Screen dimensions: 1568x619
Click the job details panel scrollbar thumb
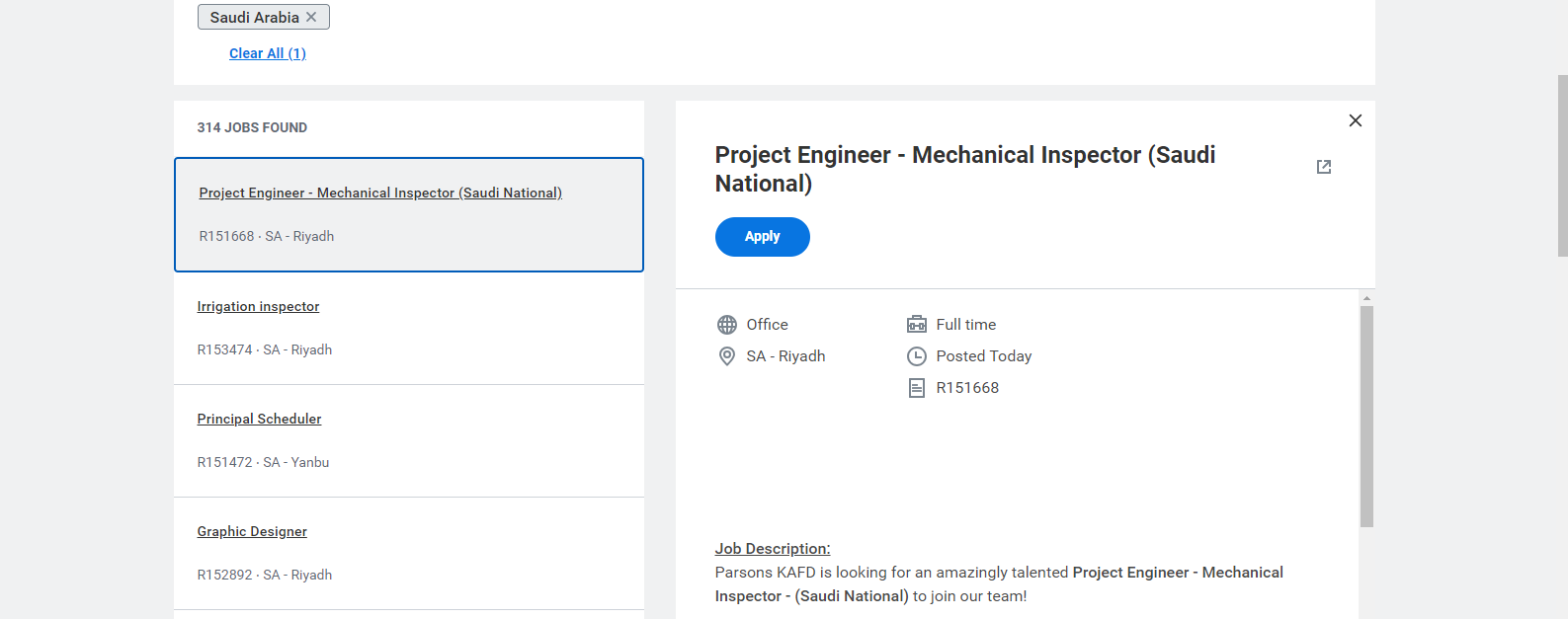[x=1366, y=415]
